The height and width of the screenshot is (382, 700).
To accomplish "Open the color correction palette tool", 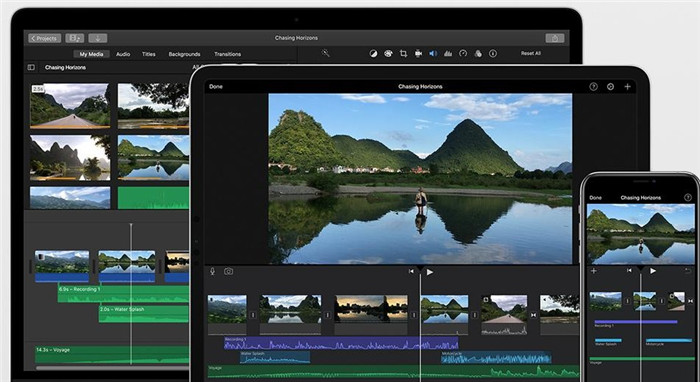I will pyautogui.click(x=388, y=54).
